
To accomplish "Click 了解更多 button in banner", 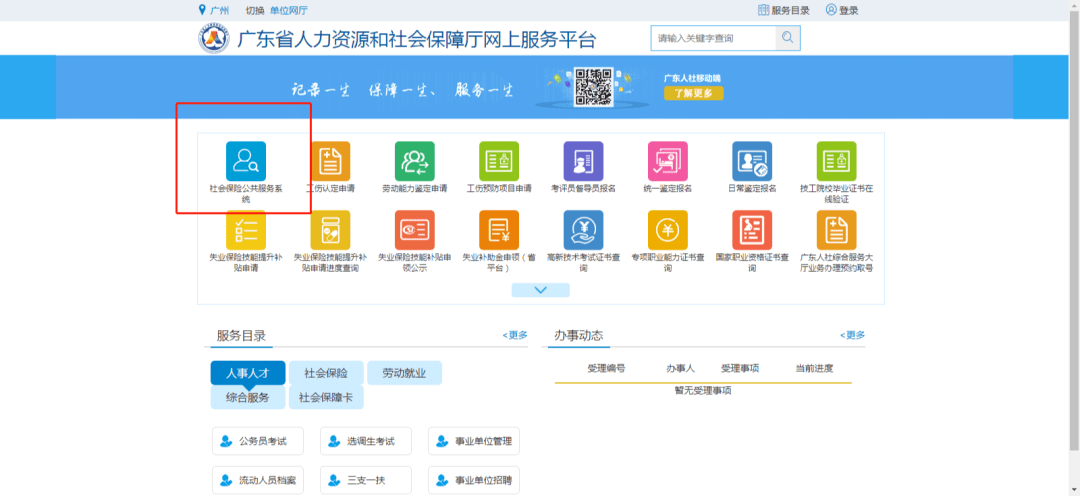I will (x=693, y=93).
